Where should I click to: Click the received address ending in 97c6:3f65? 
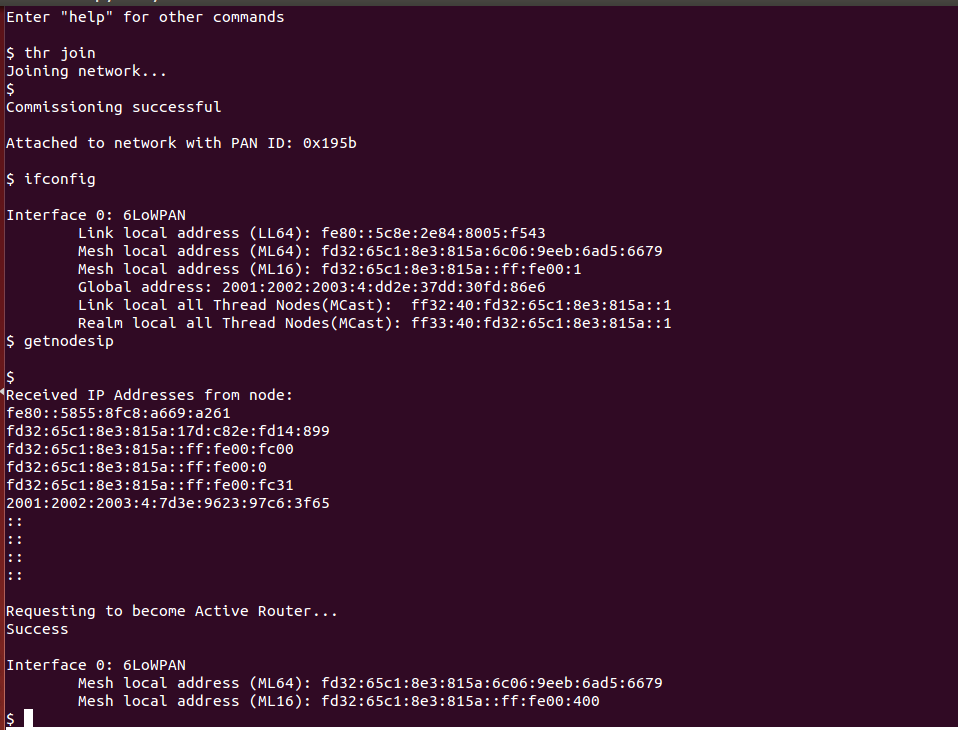(167, 503)
